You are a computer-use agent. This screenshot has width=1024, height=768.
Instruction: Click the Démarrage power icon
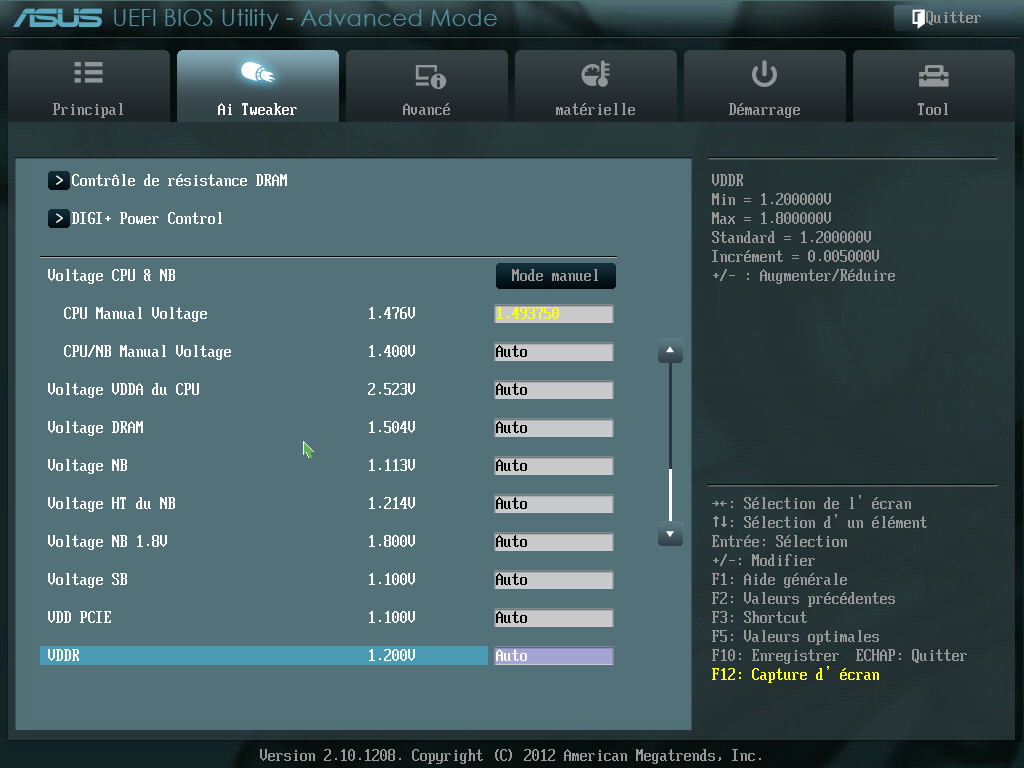pos(764,74)
